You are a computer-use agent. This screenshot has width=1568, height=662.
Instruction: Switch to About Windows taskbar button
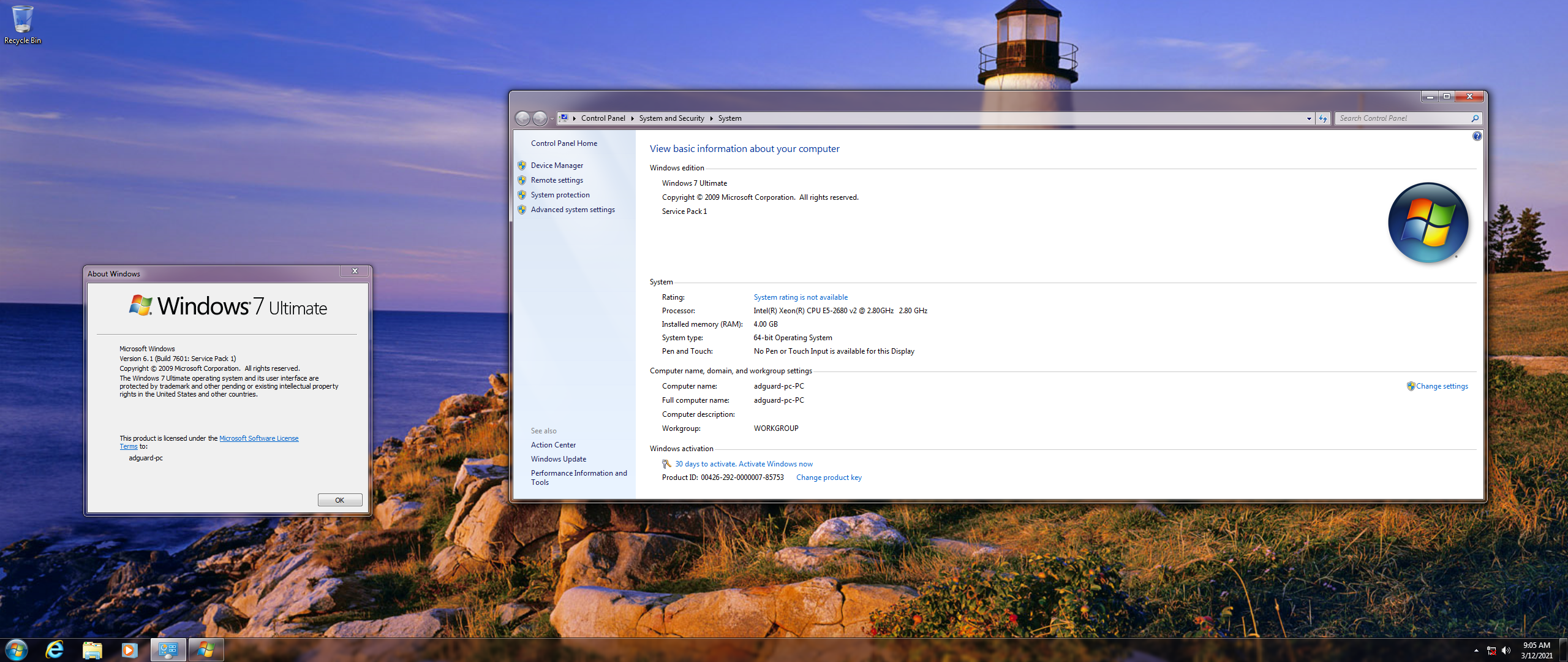tap(206, 650)
